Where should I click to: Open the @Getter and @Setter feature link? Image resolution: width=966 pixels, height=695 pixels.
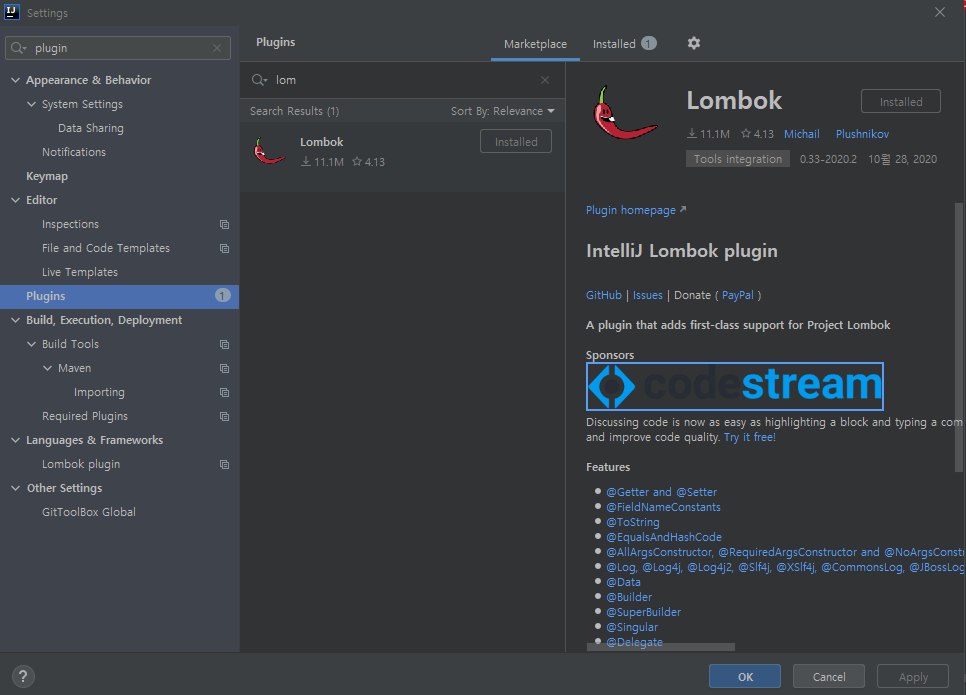click(661, 492)
